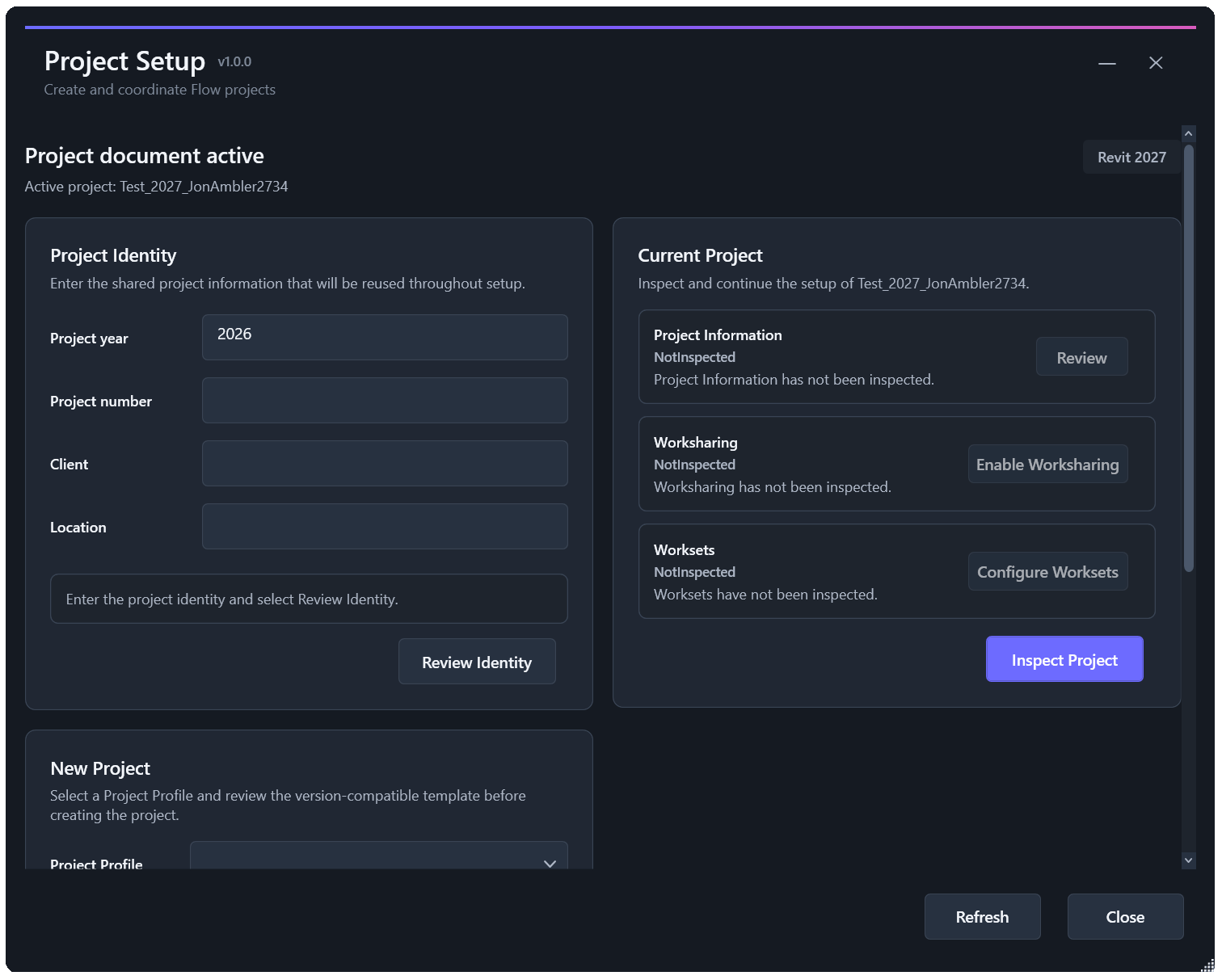The width and height of the screenshot is (1222, 980).
Task: Click 'Create and coordinate Flow projects' subtitle
Action: pyautogui.click(x=159, y=90)
